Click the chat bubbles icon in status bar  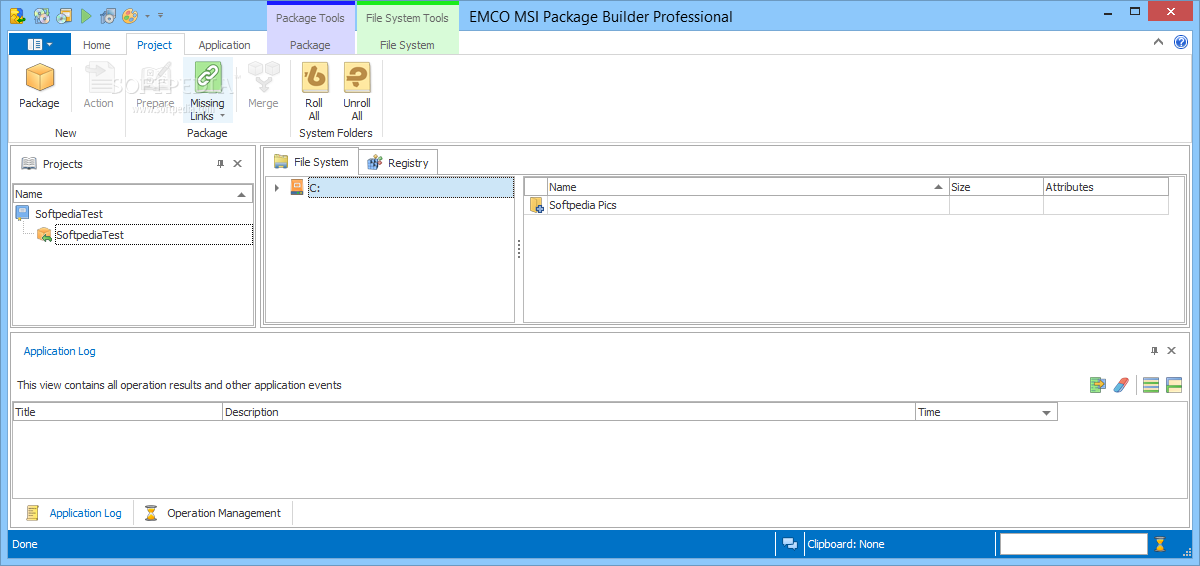(x=790, y=544)
